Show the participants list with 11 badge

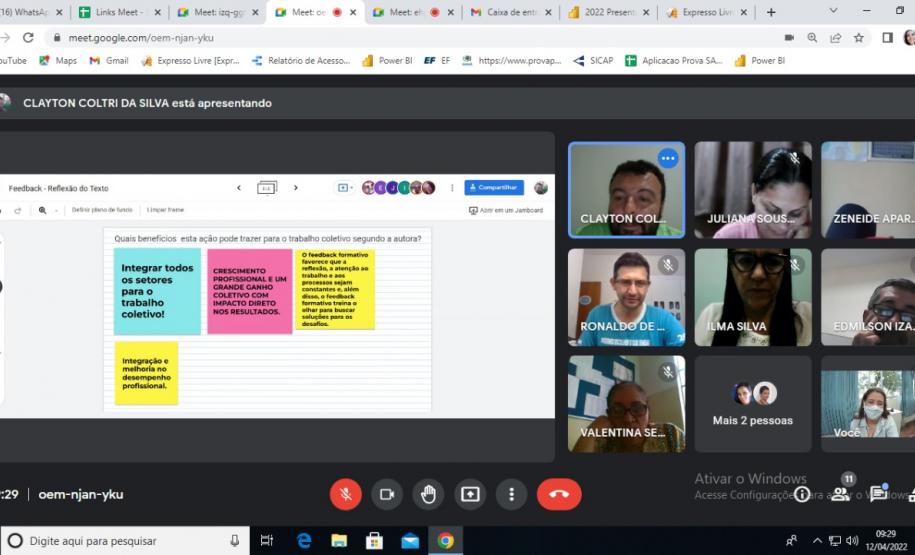click(x=842, y=493)
